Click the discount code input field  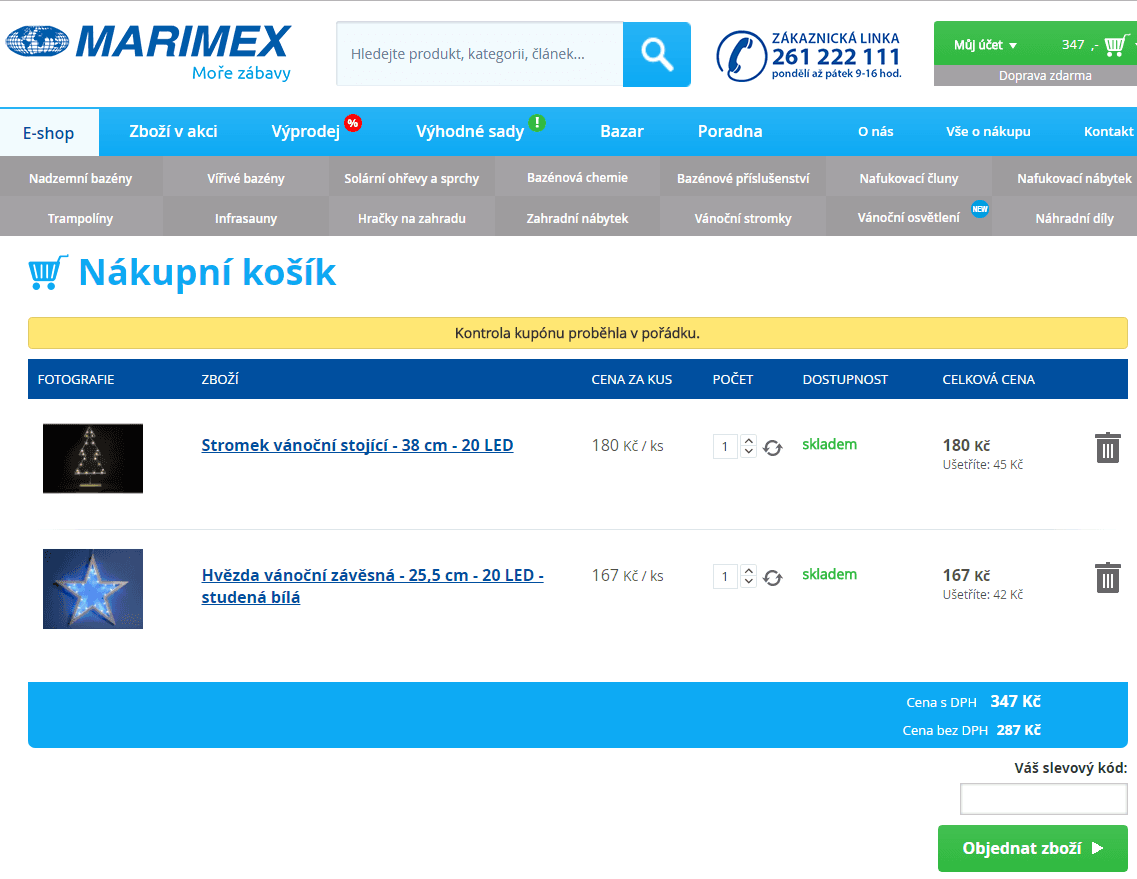pos(1043,798)
